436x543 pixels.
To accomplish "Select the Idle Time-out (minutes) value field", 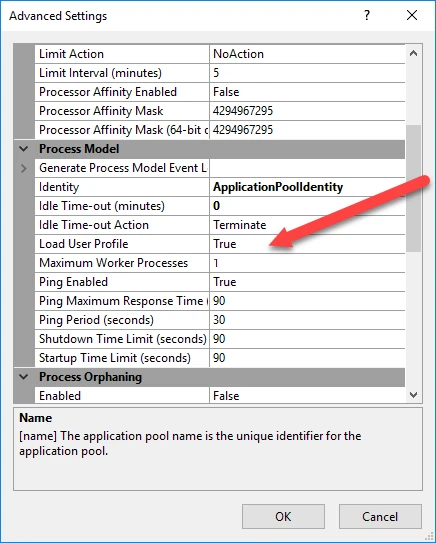I will tap(307, 206).
